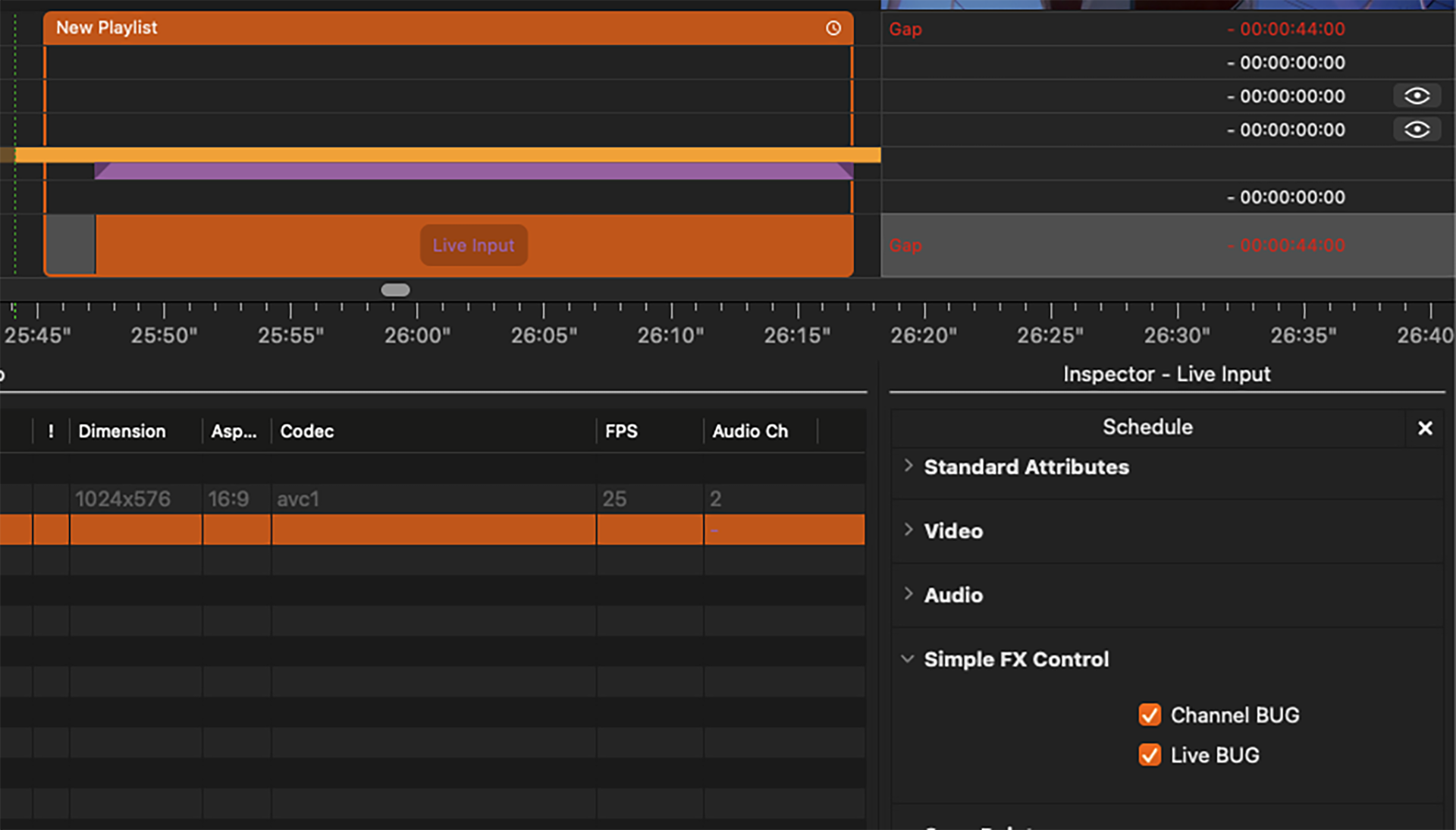Click the clock icon on New Playlist header

click(x=833, y=28)
